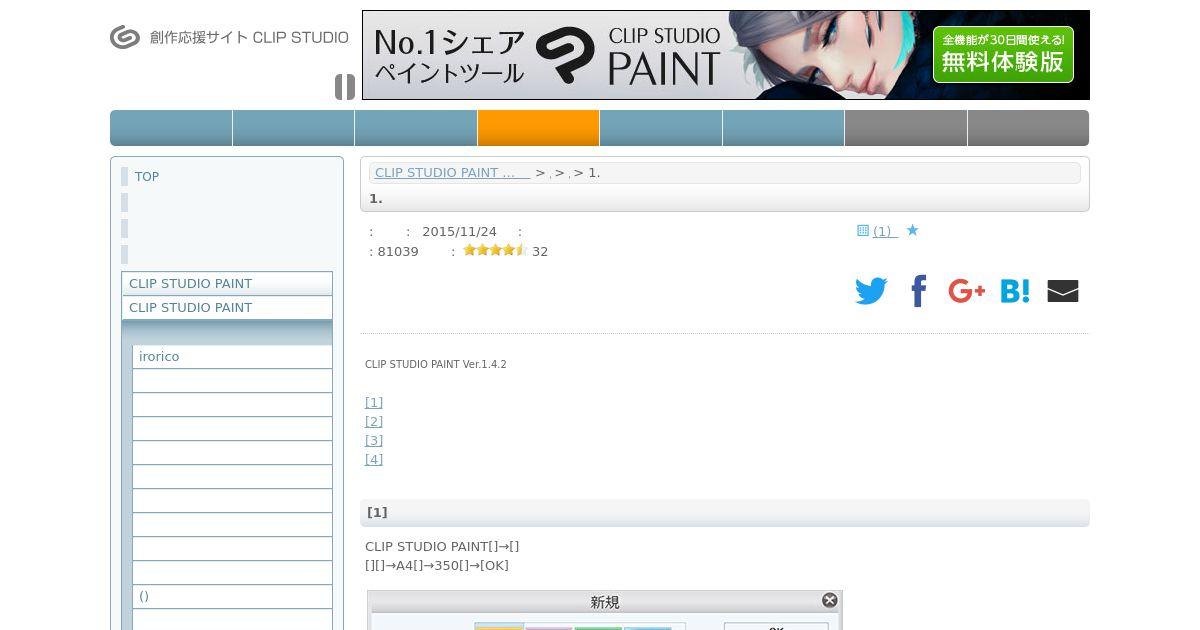Share the page on Facebook
1200x630 pixels.
(x=919, y=291)
